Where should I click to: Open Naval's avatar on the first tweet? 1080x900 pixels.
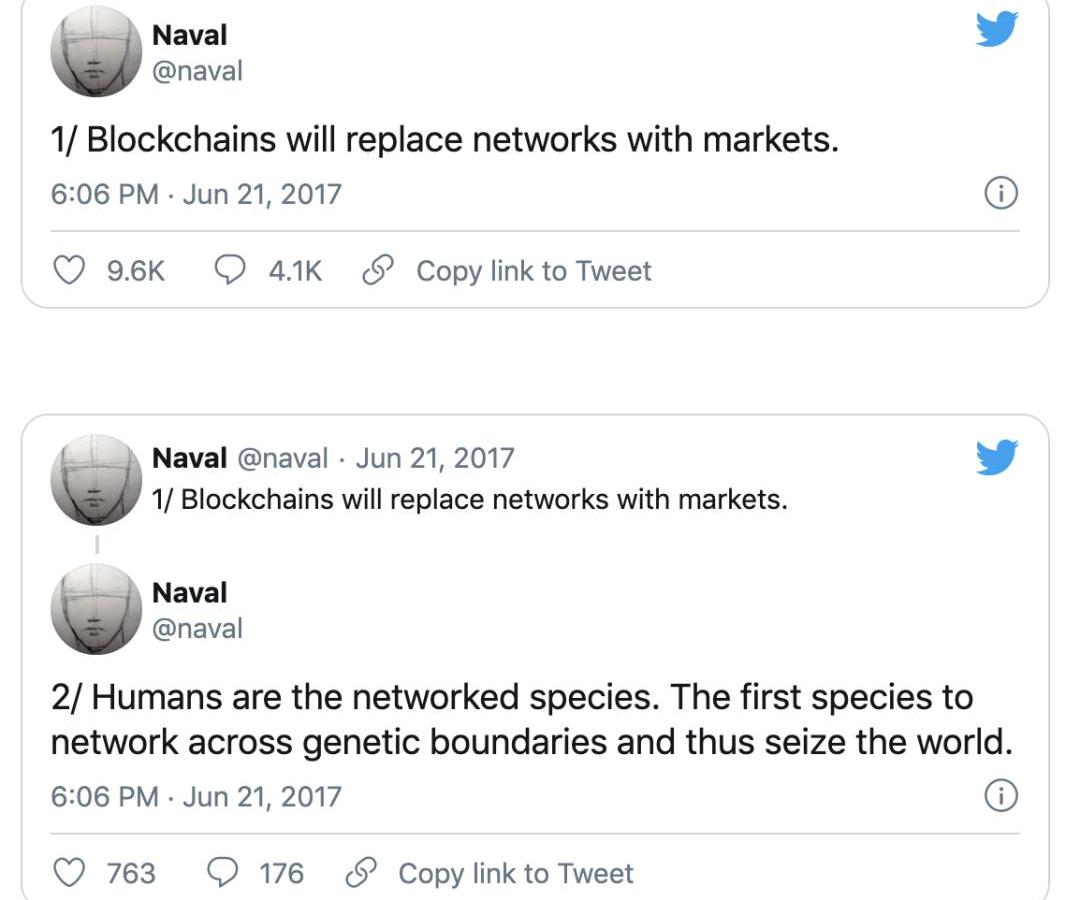coord(97,52)
